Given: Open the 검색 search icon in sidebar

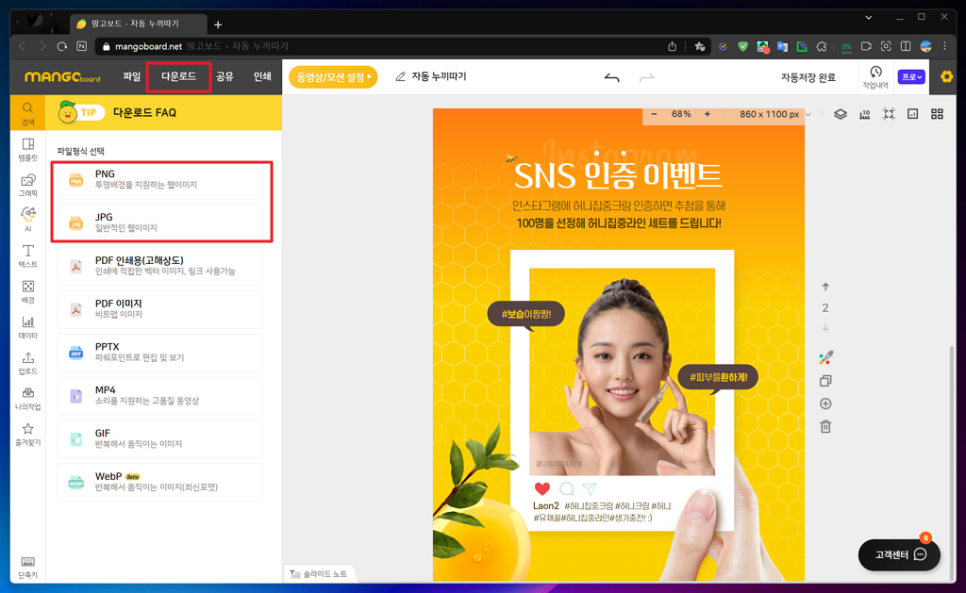Looking at the screenshot, I should [x=28, y=113].
